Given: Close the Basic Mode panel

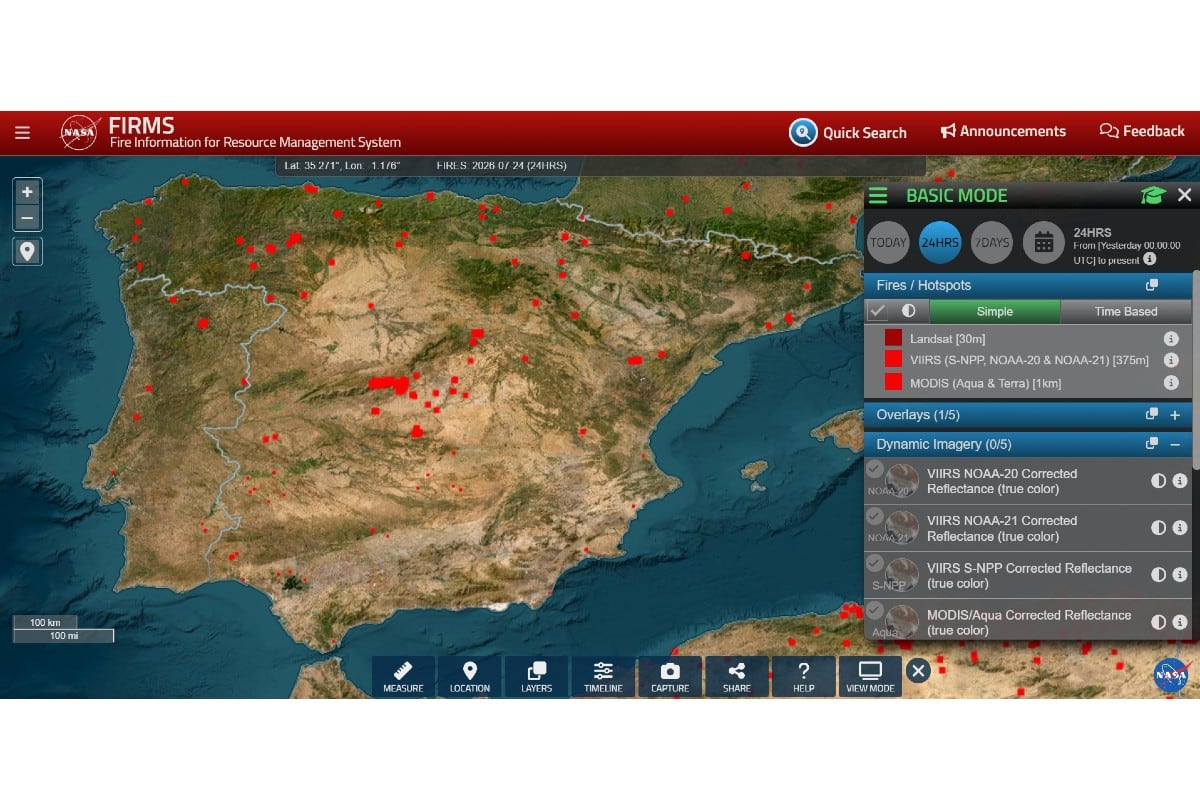Looking at the screenshot, I should [1184, 195].
